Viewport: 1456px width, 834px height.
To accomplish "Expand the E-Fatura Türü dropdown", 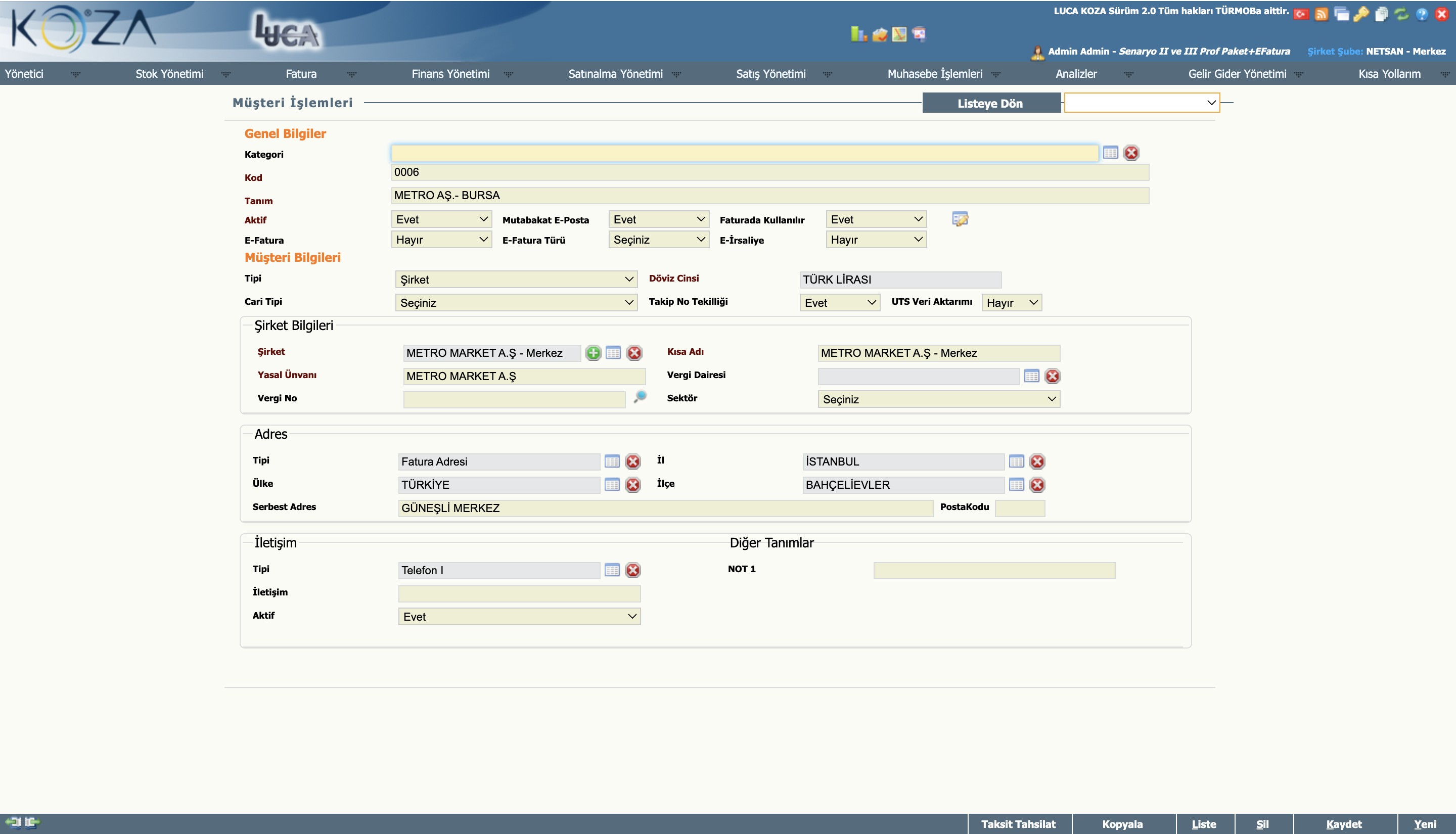I will click(x=659, y=240).
